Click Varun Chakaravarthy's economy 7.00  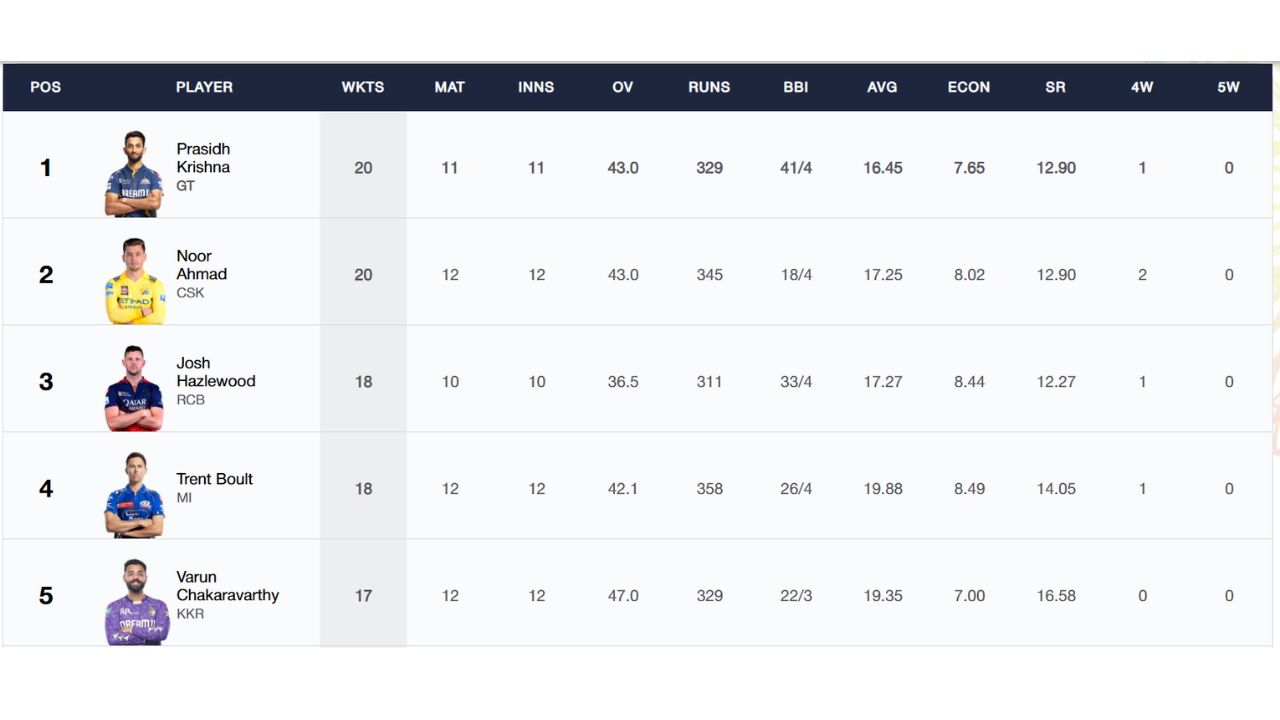click(x=969, y=596)
